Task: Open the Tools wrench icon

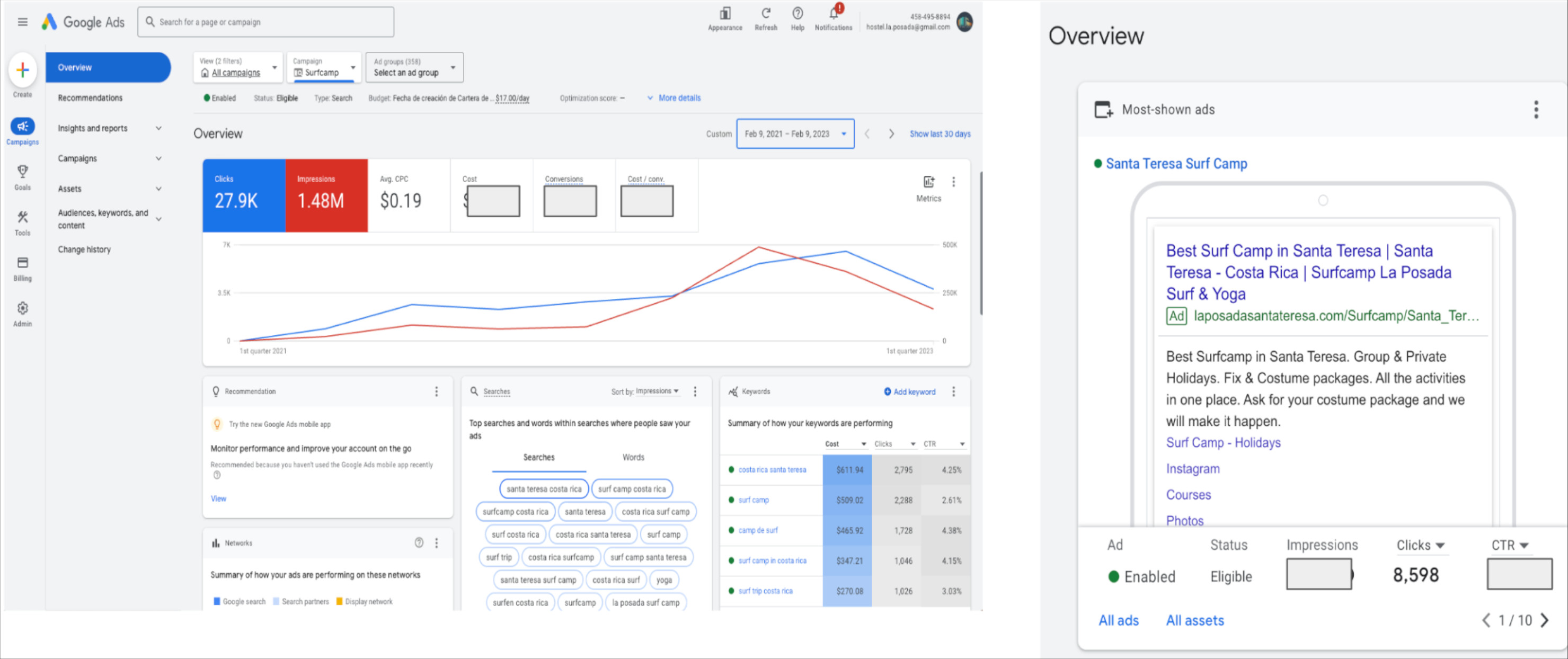Action: pos(23,217)
